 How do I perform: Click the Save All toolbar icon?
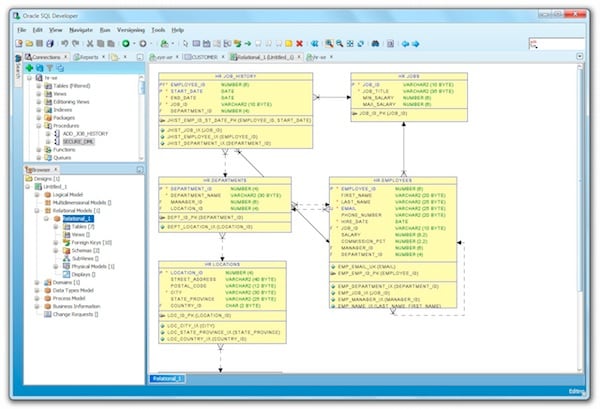tap(50, 44)
